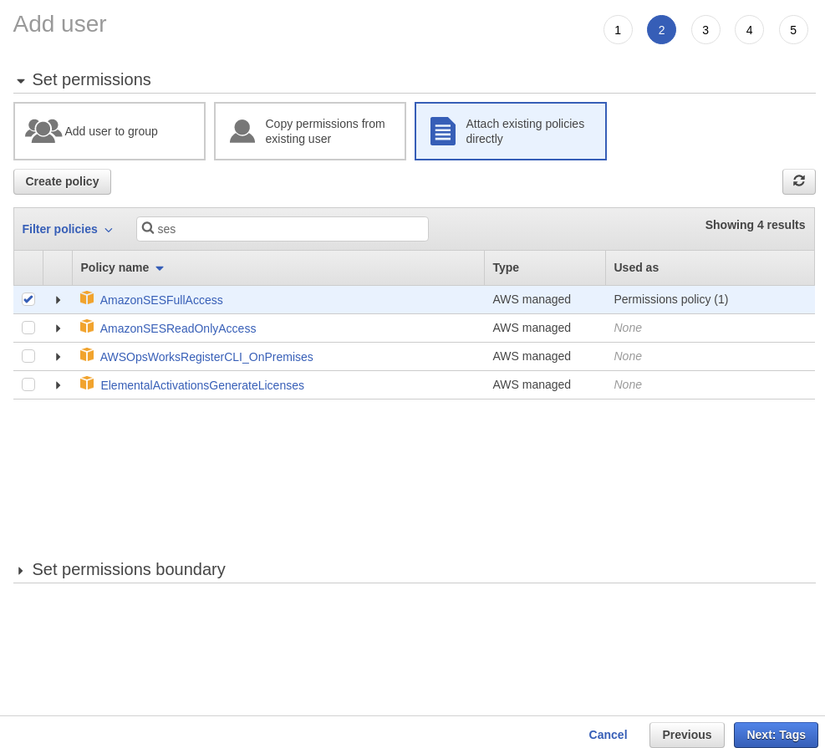This screenshot has height=748, width=825.
Task: Choose Copy permissions from existing user
Action: click(x=310, y=131)
